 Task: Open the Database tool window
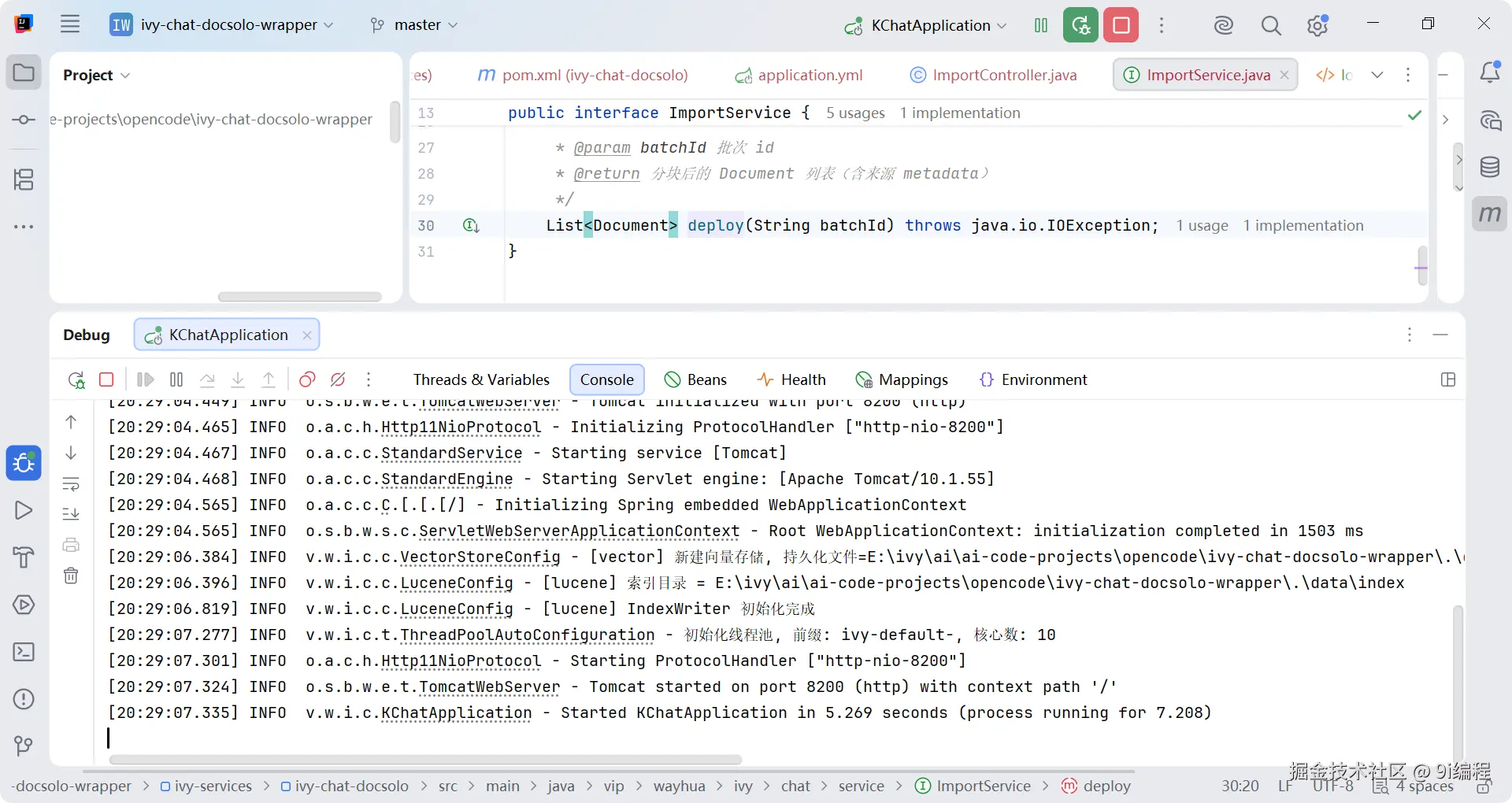[x=1489, y=167]
